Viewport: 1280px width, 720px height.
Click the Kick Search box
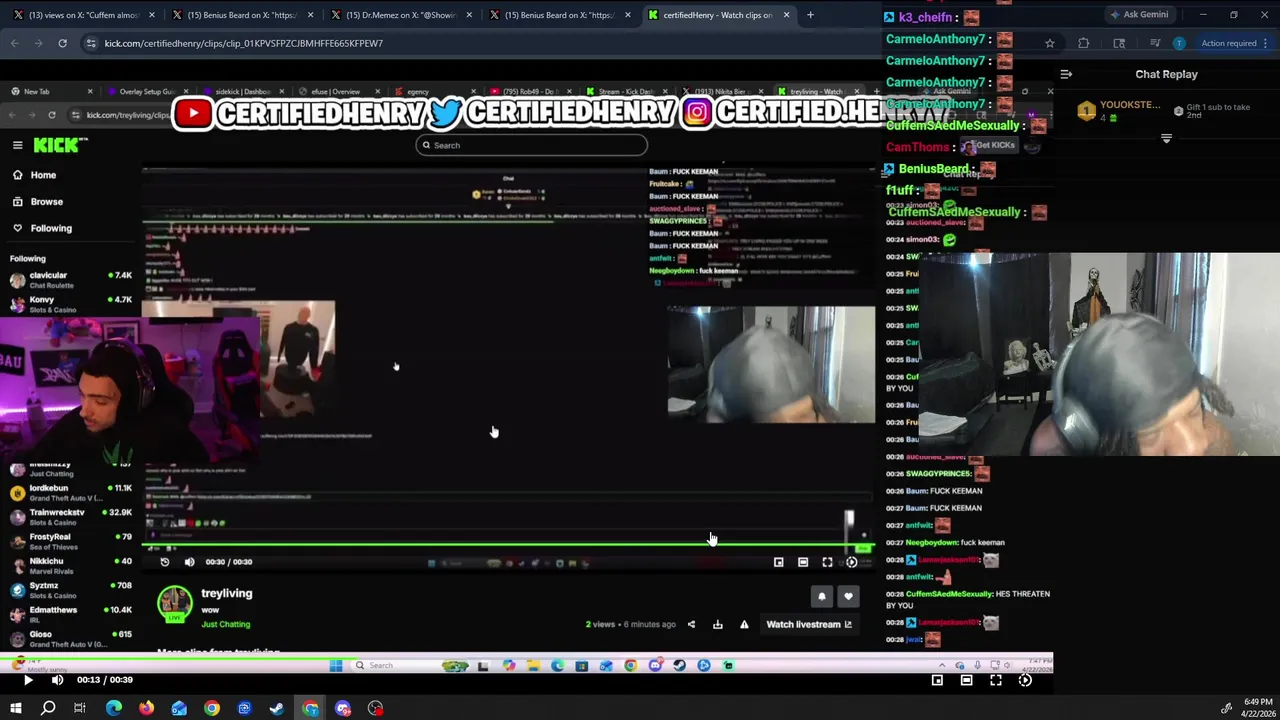coord(531,145)
